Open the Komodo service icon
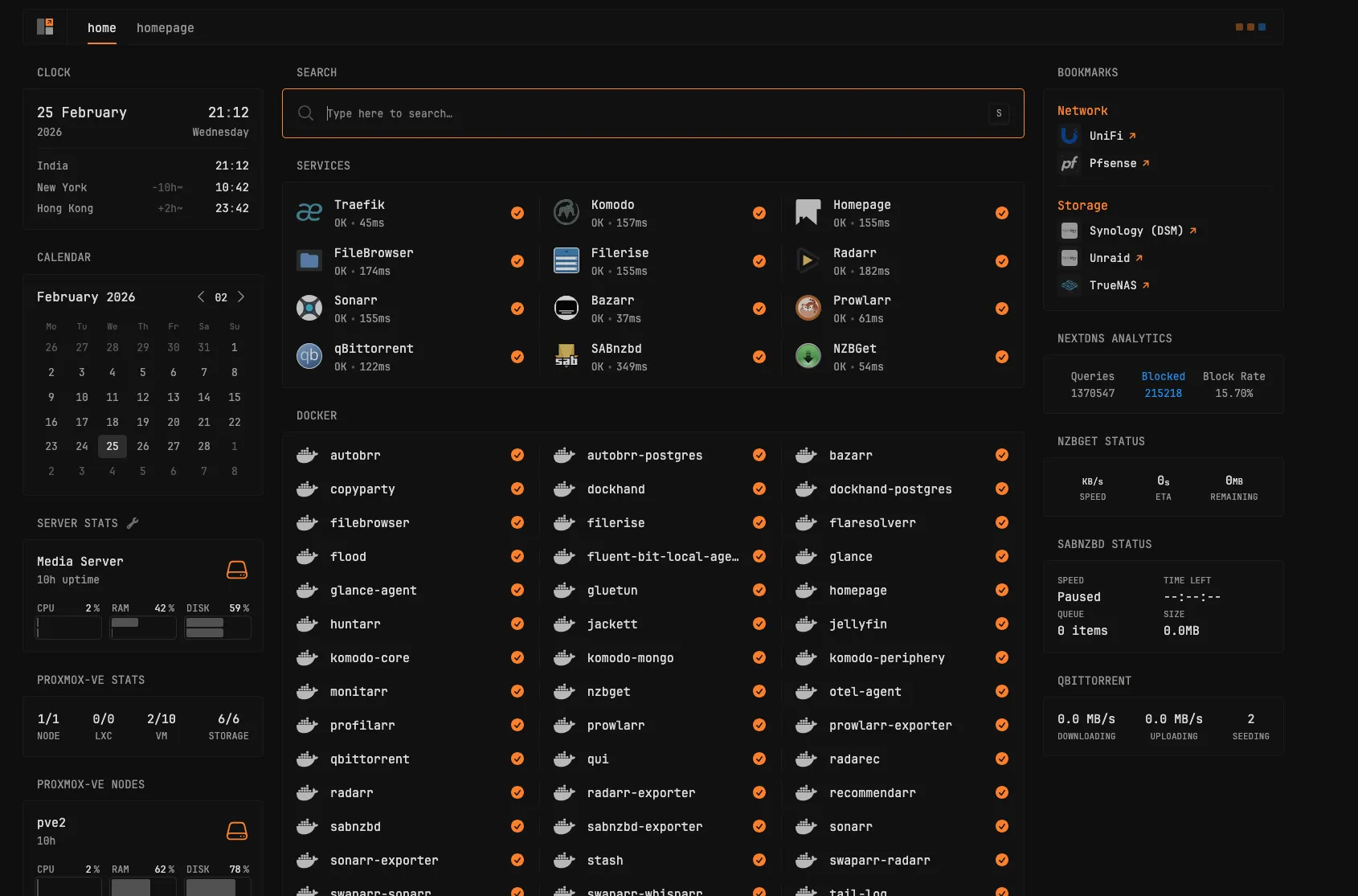Screen dimensions: 1358x896 click(567, 213)
